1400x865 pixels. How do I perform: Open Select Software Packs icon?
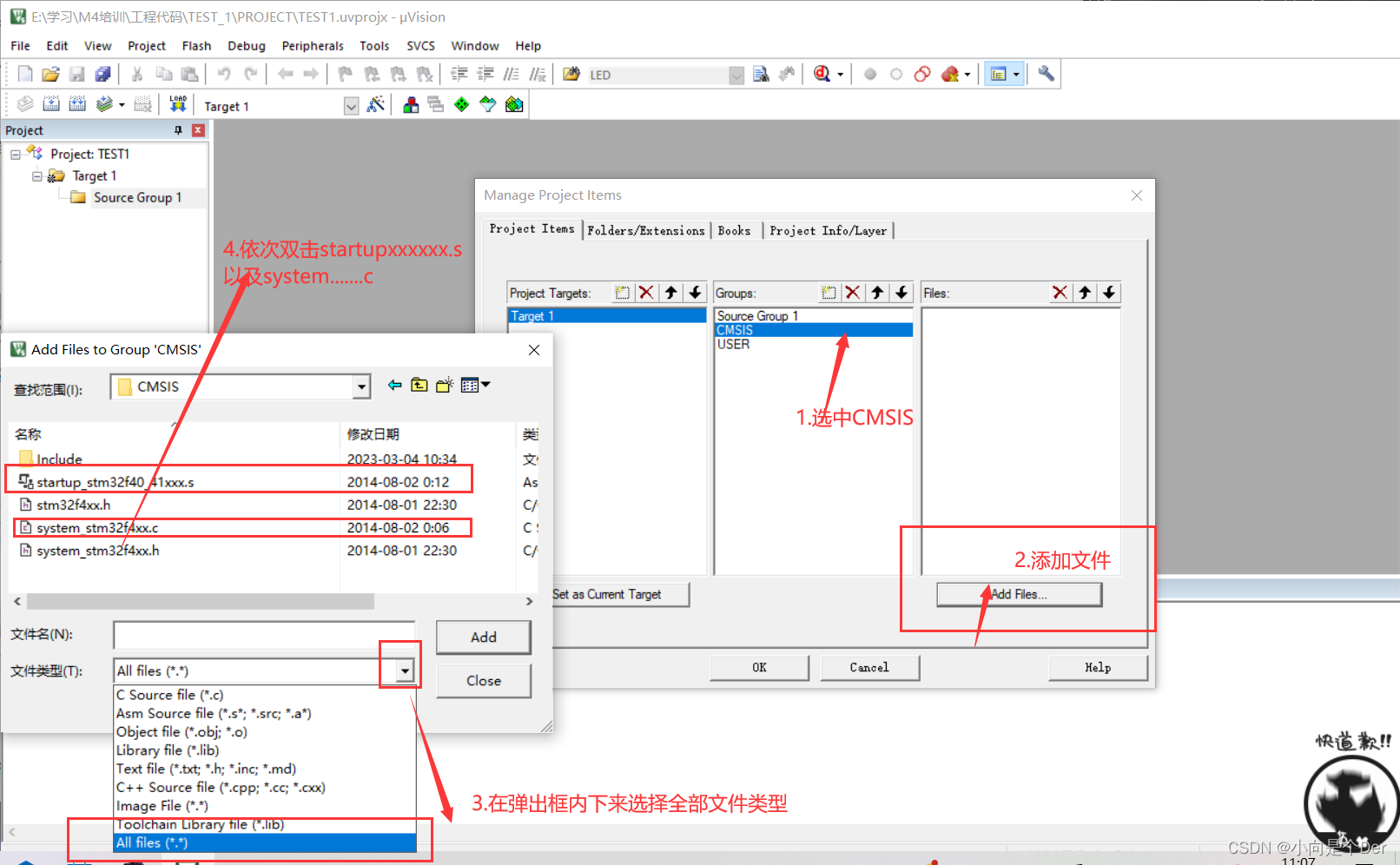click(488, 104)
